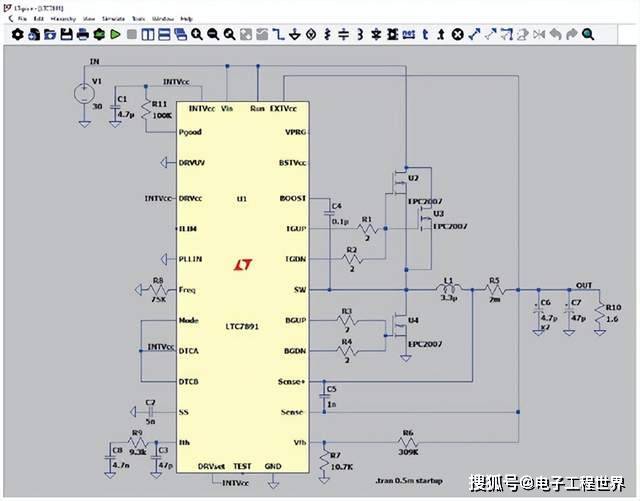The image size is (640, 501).
Task: Run the simulation with green play icon
Action: pos(116,34)
